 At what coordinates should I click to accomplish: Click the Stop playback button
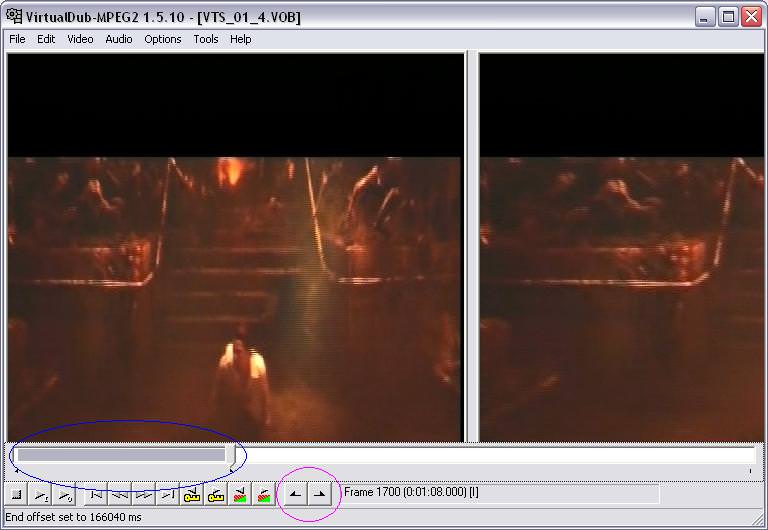click(x=17, y=495)
